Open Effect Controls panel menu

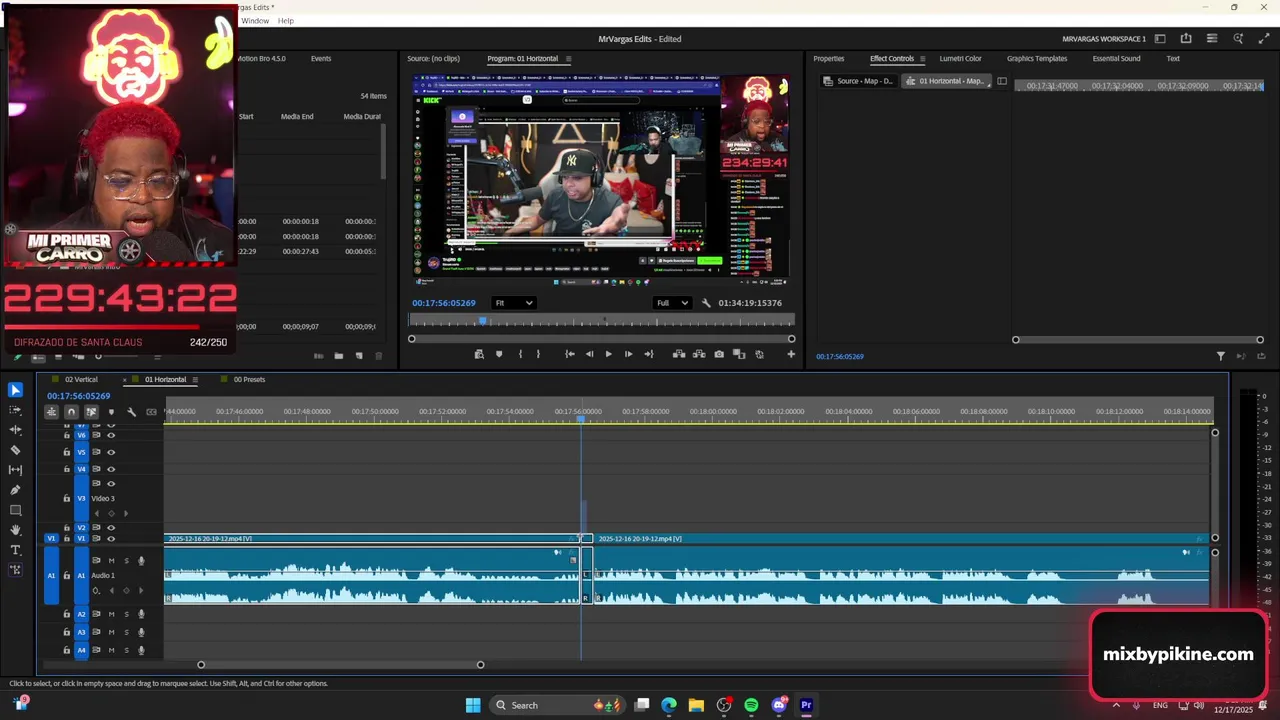click(922, 59)
